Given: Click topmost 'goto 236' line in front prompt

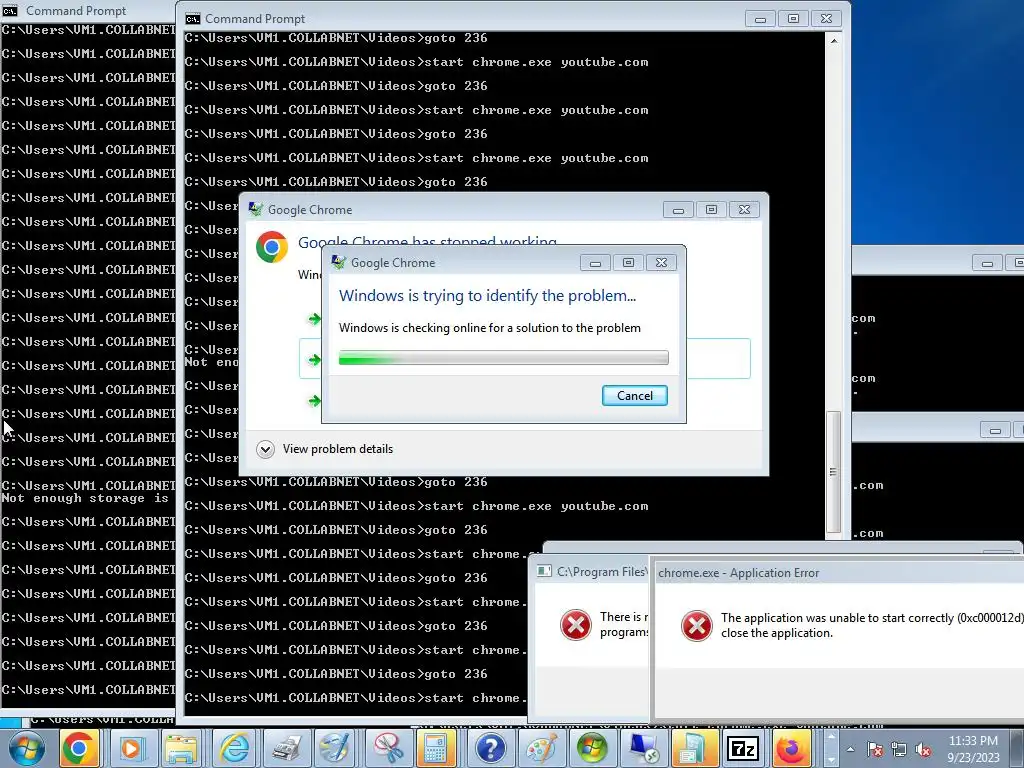Looking at the screenshot, I should coord(455,38).
